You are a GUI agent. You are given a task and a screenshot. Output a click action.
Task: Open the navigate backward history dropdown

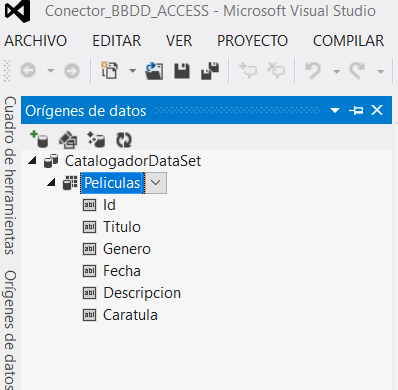tap(50, 71)
